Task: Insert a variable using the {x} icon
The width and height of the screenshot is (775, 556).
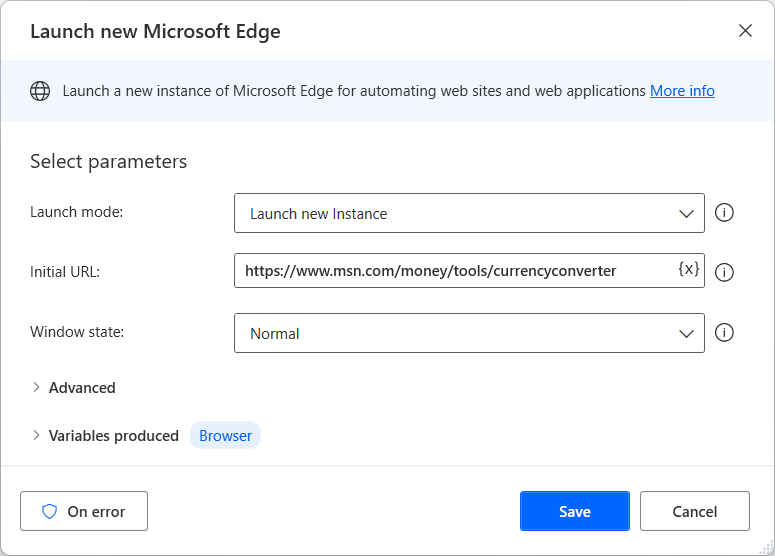Action: (689, 269)
